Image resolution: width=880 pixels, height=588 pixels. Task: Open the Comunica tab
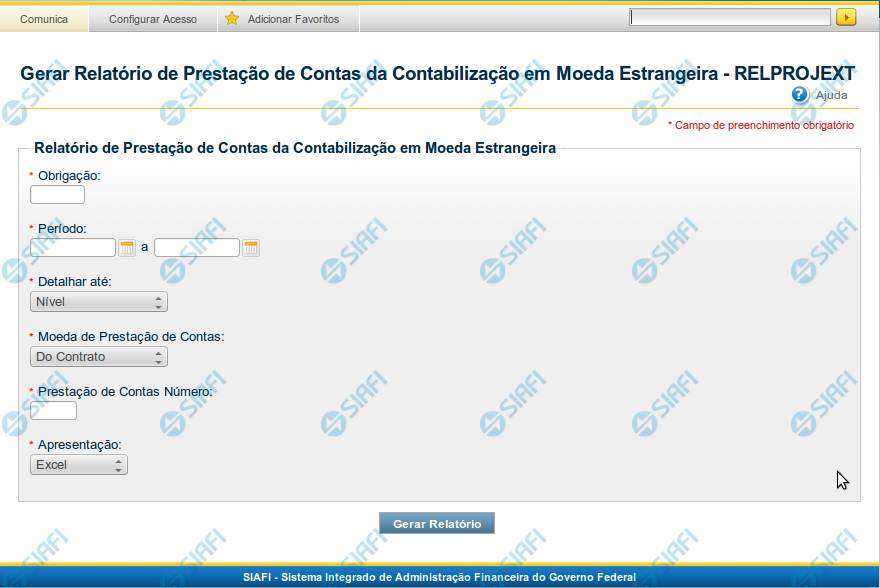tap(44, 19)
